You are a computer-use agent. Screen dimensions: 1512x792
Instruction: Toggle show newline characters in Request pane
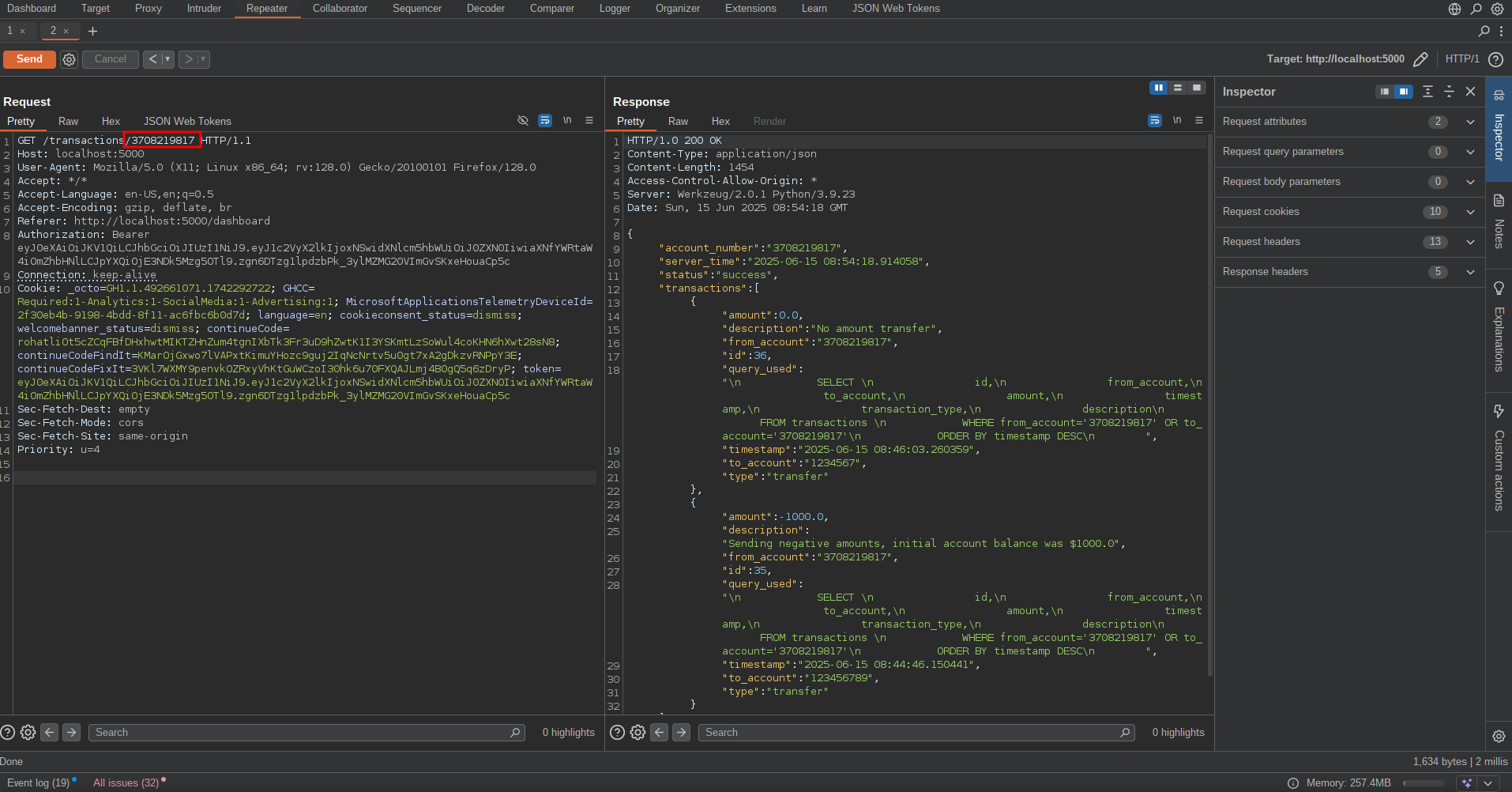click(567, 121)
